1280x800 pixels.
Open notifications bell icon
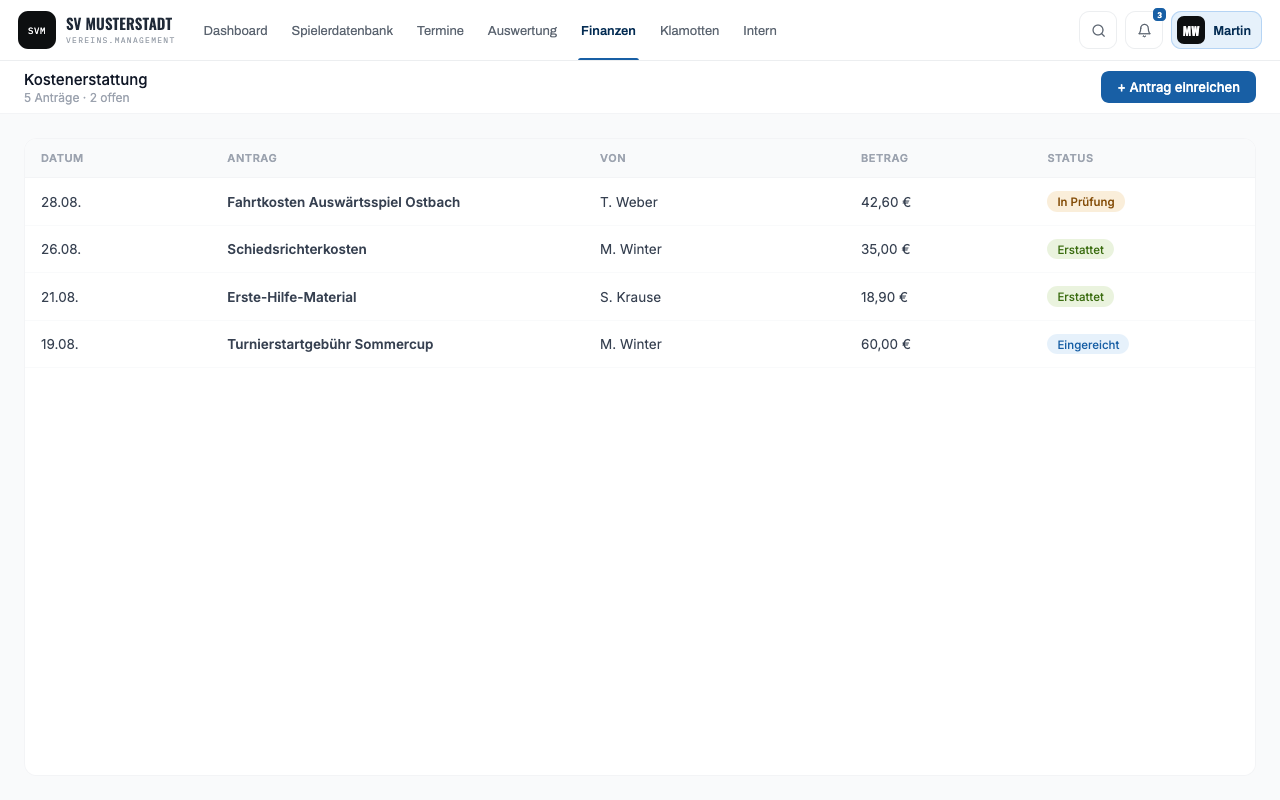1144,30
